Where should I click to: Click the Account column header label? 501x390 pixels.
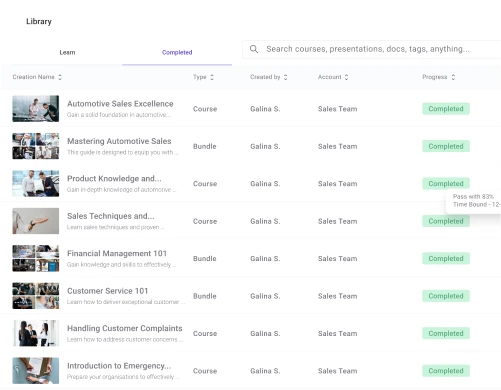[x=330, y=77]
